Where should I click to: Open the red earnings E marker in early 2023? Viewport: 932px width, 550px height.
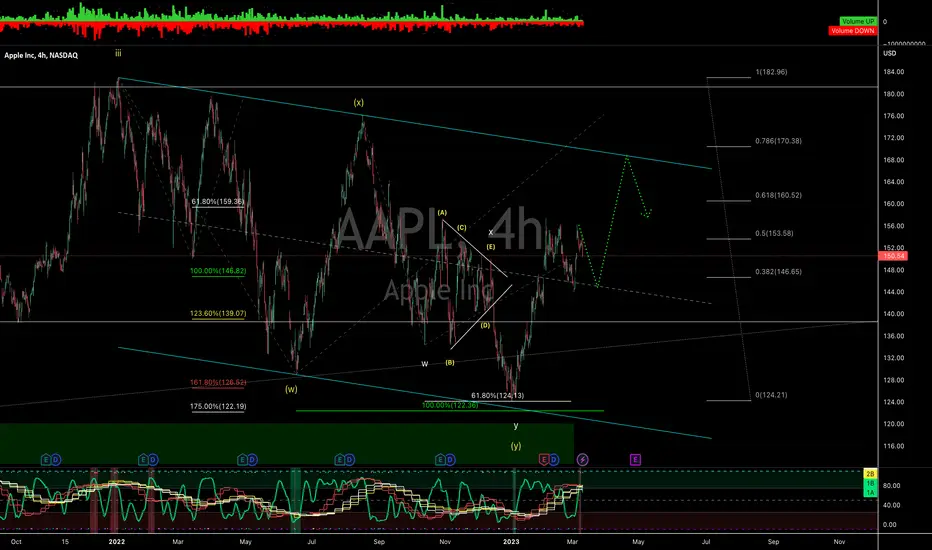(543, 460)
